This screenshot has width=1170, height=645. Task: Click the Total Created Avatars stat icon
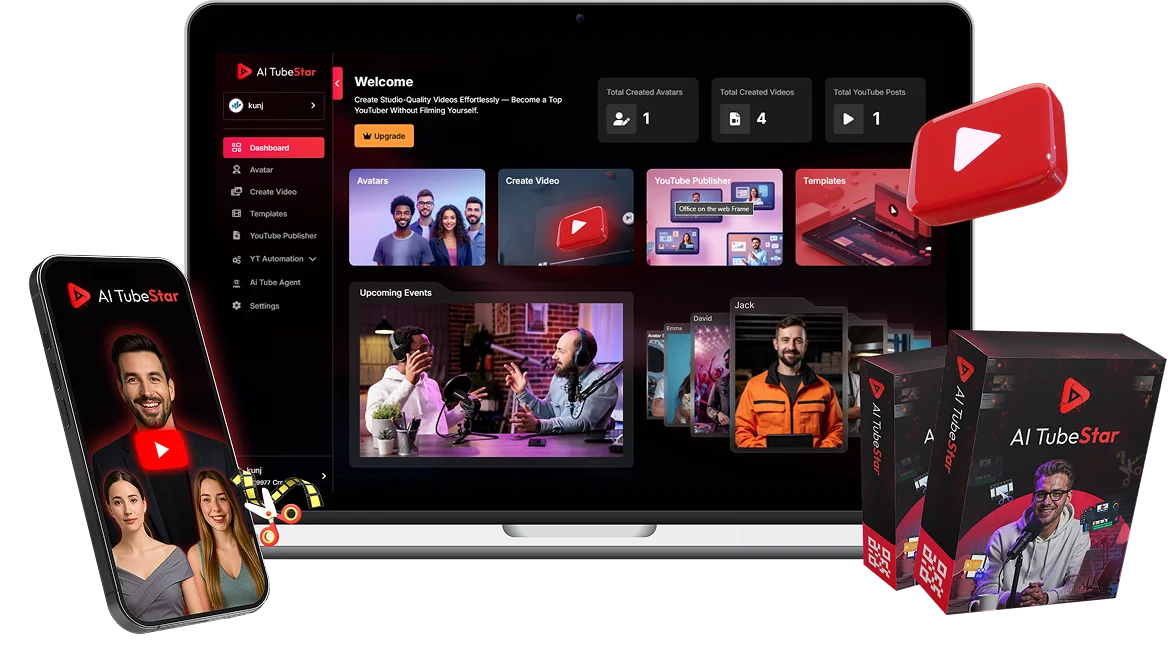click(621, 119)
